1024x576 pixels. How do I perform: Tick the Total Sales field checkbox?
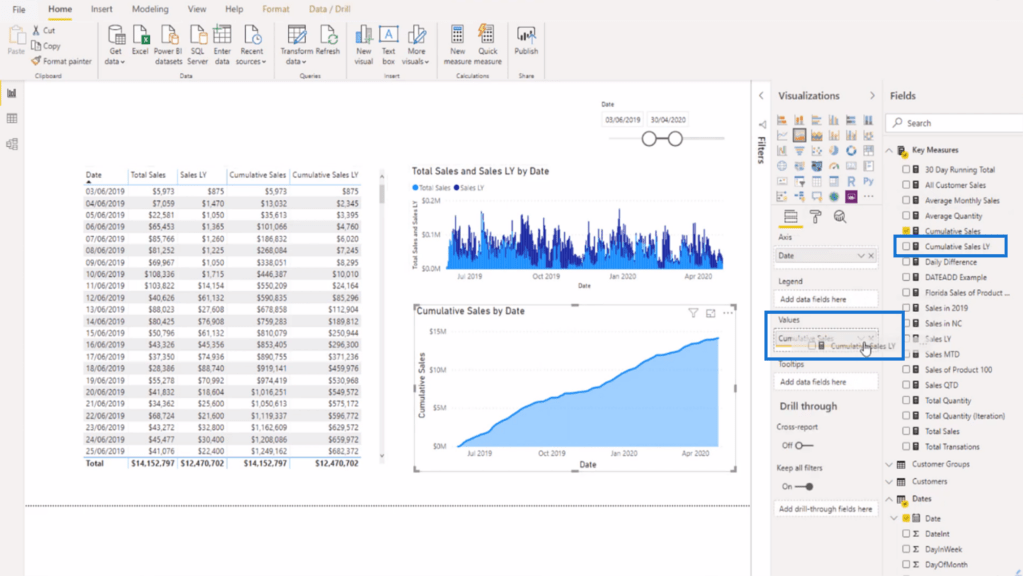906,431
